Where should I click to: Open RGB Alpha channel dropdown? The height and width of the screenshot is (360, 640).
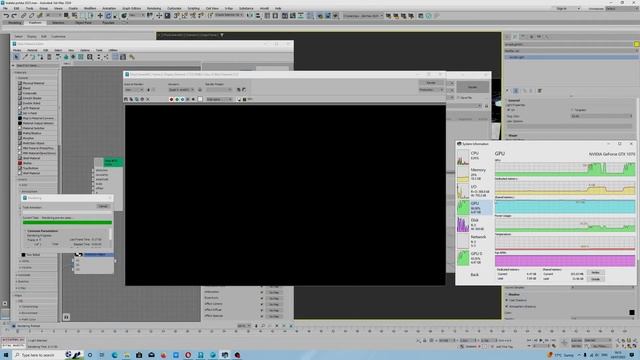219,99
